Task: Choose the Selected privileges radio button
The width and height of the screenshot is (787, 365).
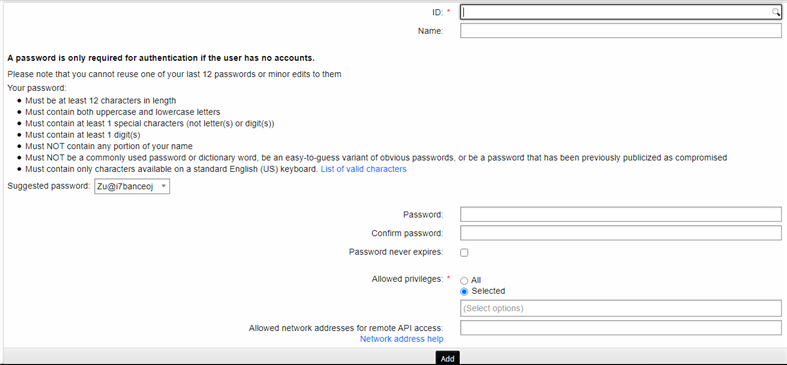Action: [x=464, y=291]
